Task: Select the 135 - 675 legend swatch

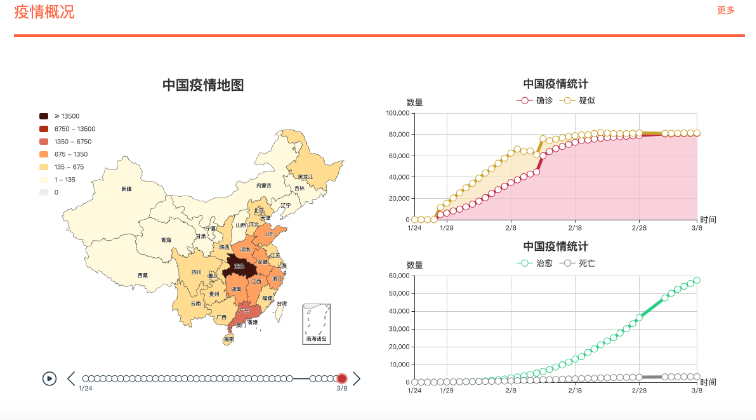Action: click(x=44, y=167)
